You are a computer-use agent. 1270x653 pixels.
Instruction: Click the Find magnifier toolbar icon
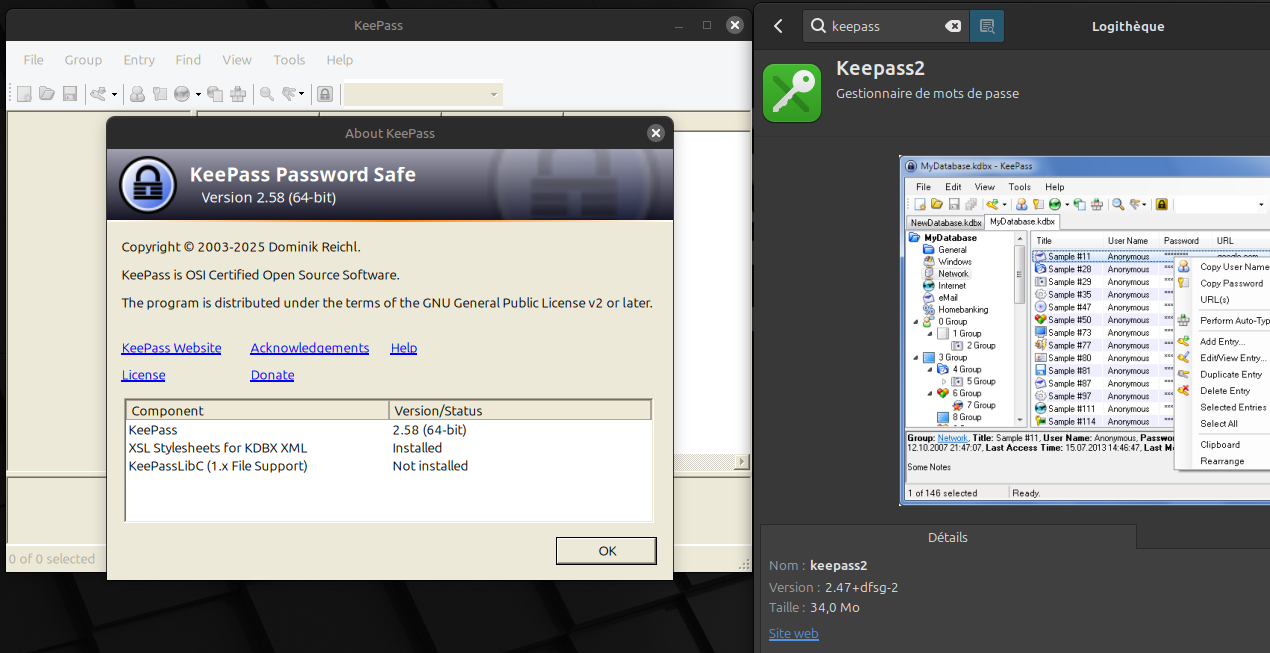tap(267, 94)
